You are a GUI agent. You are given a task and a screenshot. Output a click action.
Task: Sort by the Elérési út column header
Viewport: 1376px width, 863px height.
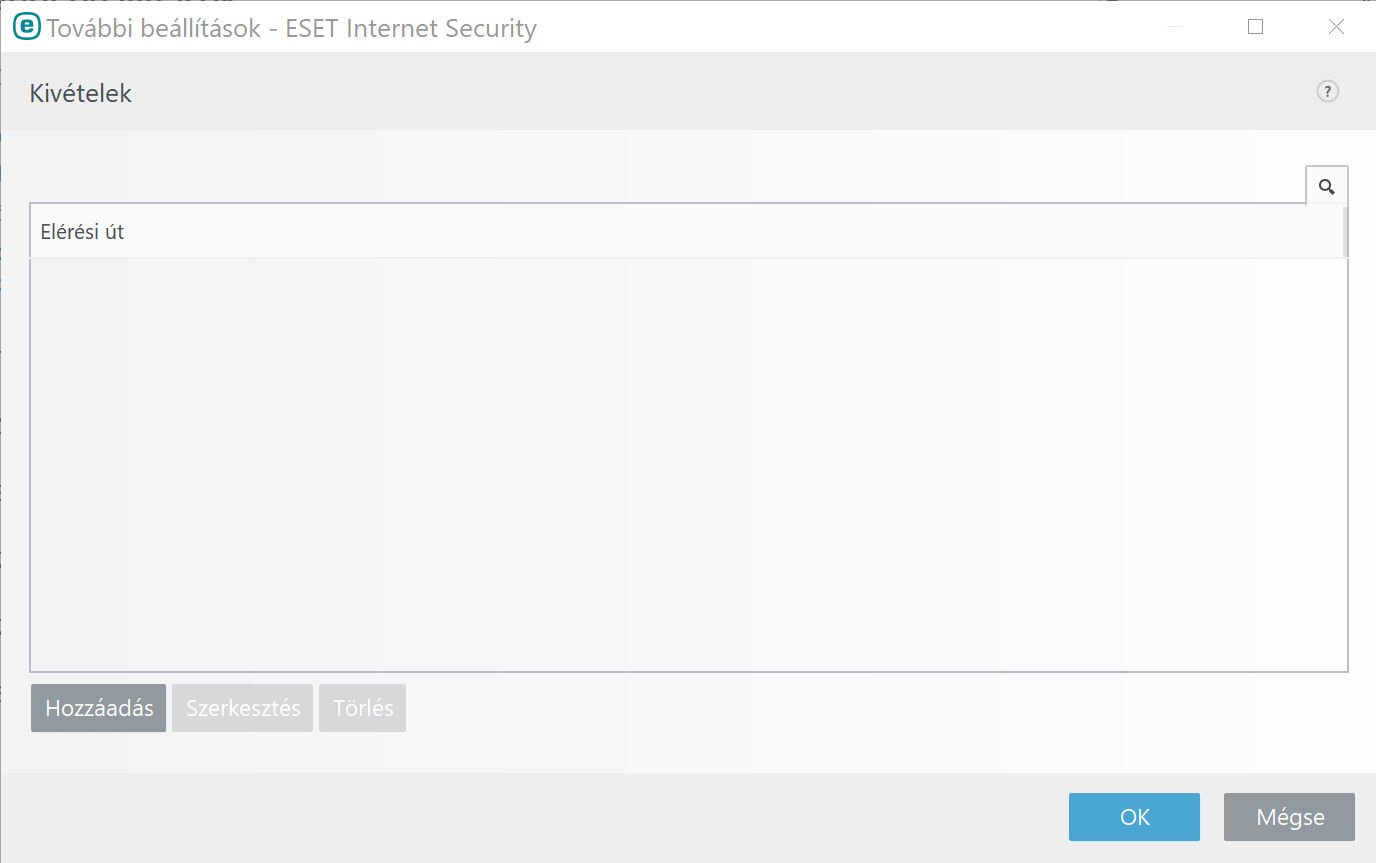point(686,232)
